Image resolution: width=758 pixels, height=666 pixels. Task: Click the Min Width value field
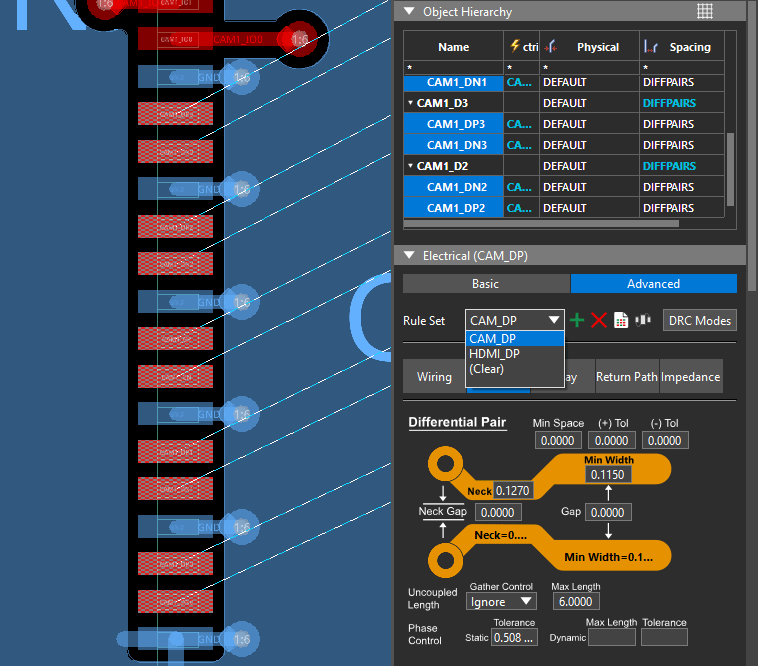coord(607,475)
